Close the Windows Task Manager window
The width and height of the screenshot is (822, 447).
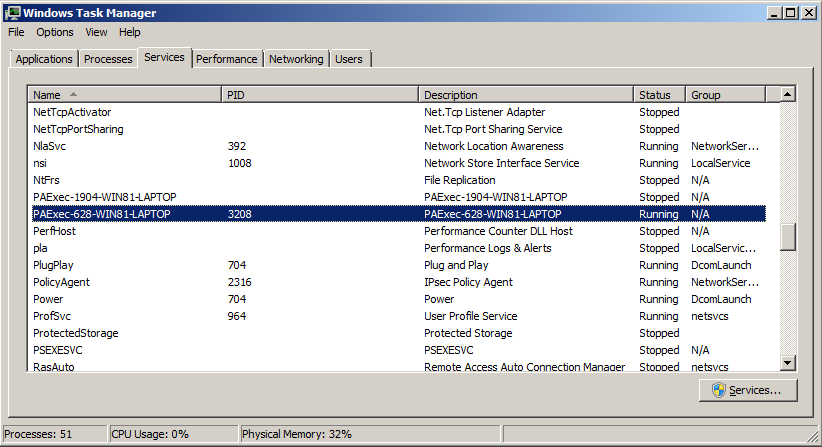(809, 13)
